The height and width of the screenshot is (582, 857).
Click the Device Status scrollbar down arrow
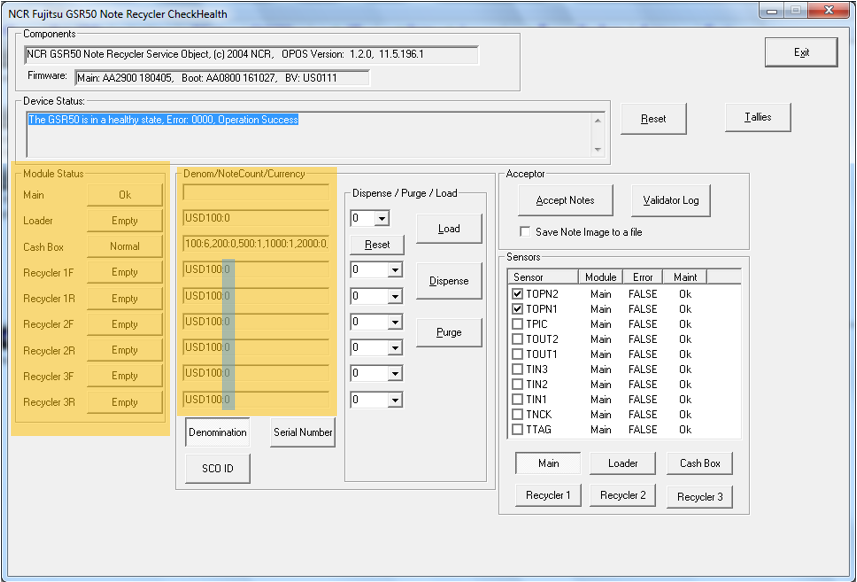598,149
